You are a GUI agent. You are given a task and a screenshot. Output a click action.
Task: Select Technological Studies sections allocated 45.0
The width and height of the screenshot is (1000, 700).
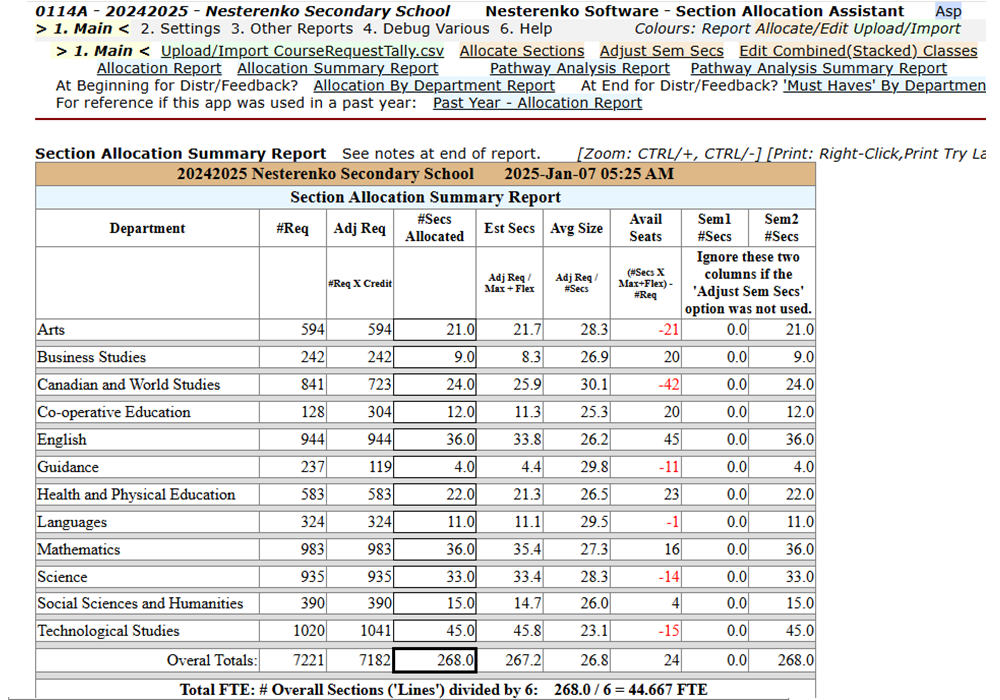click(x=435, y=631)
